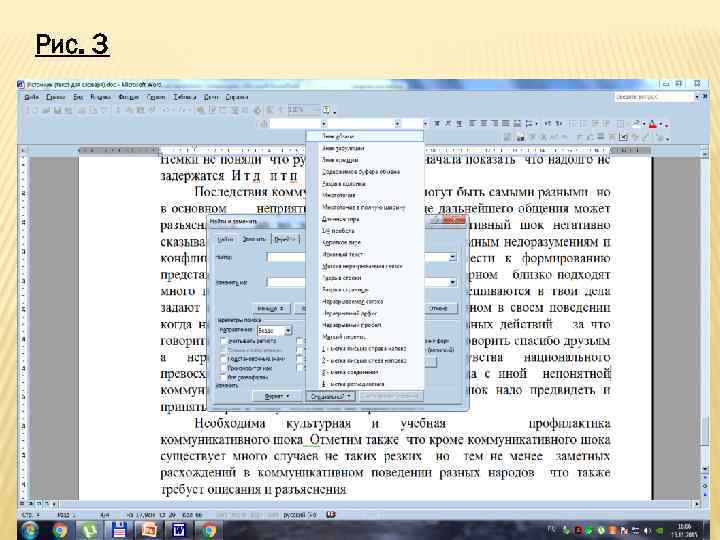The image size is (720, 540).
Task: Choose 'Длинное тире' from special list
Action: (365, 219)
